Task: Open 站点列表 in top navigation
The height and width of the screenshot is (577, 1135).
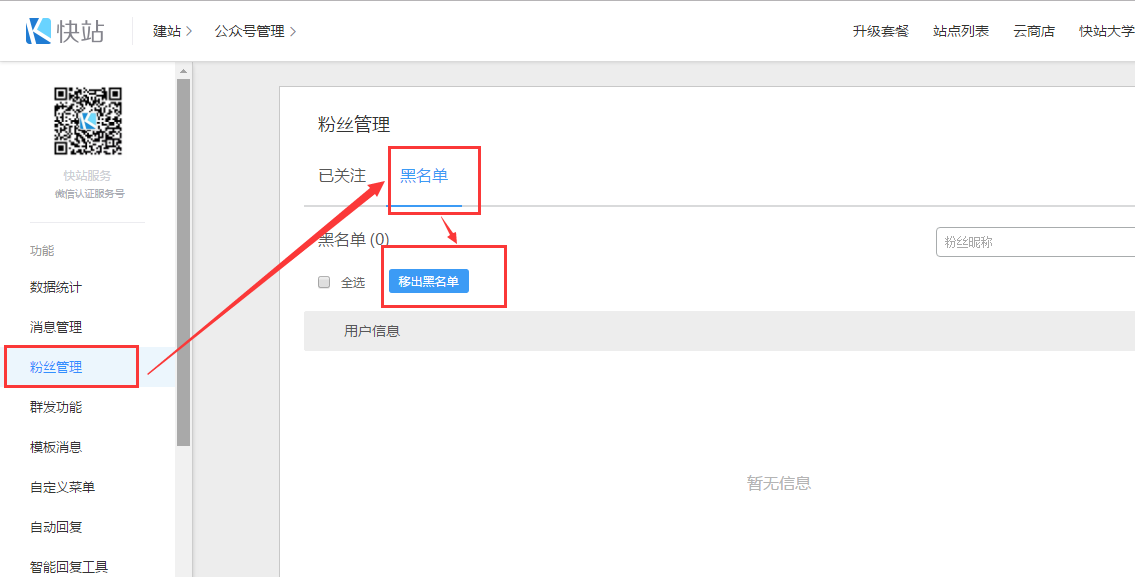Action: pyautogui.click(x=960, y=31)
